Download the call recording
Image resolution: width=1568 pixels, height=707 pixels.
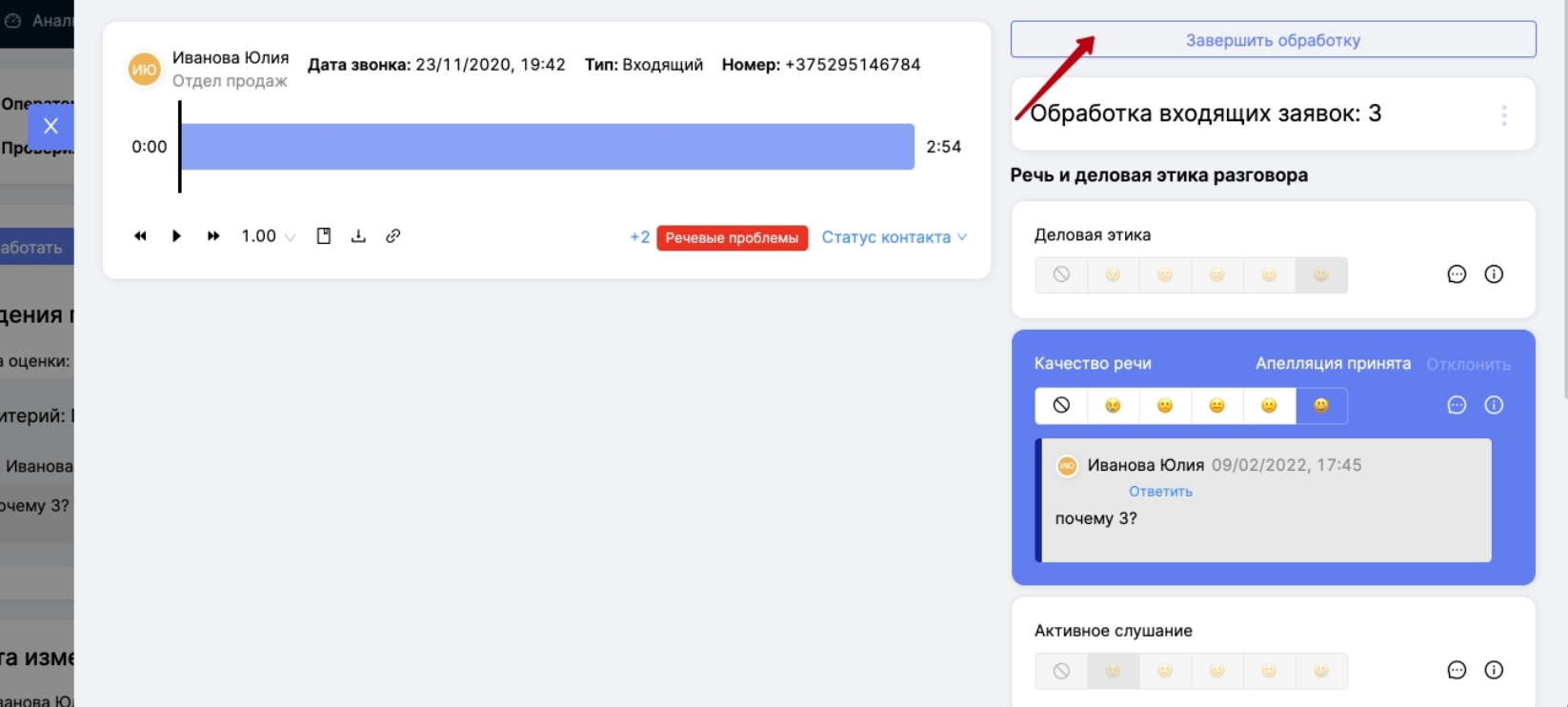[358, 236]
